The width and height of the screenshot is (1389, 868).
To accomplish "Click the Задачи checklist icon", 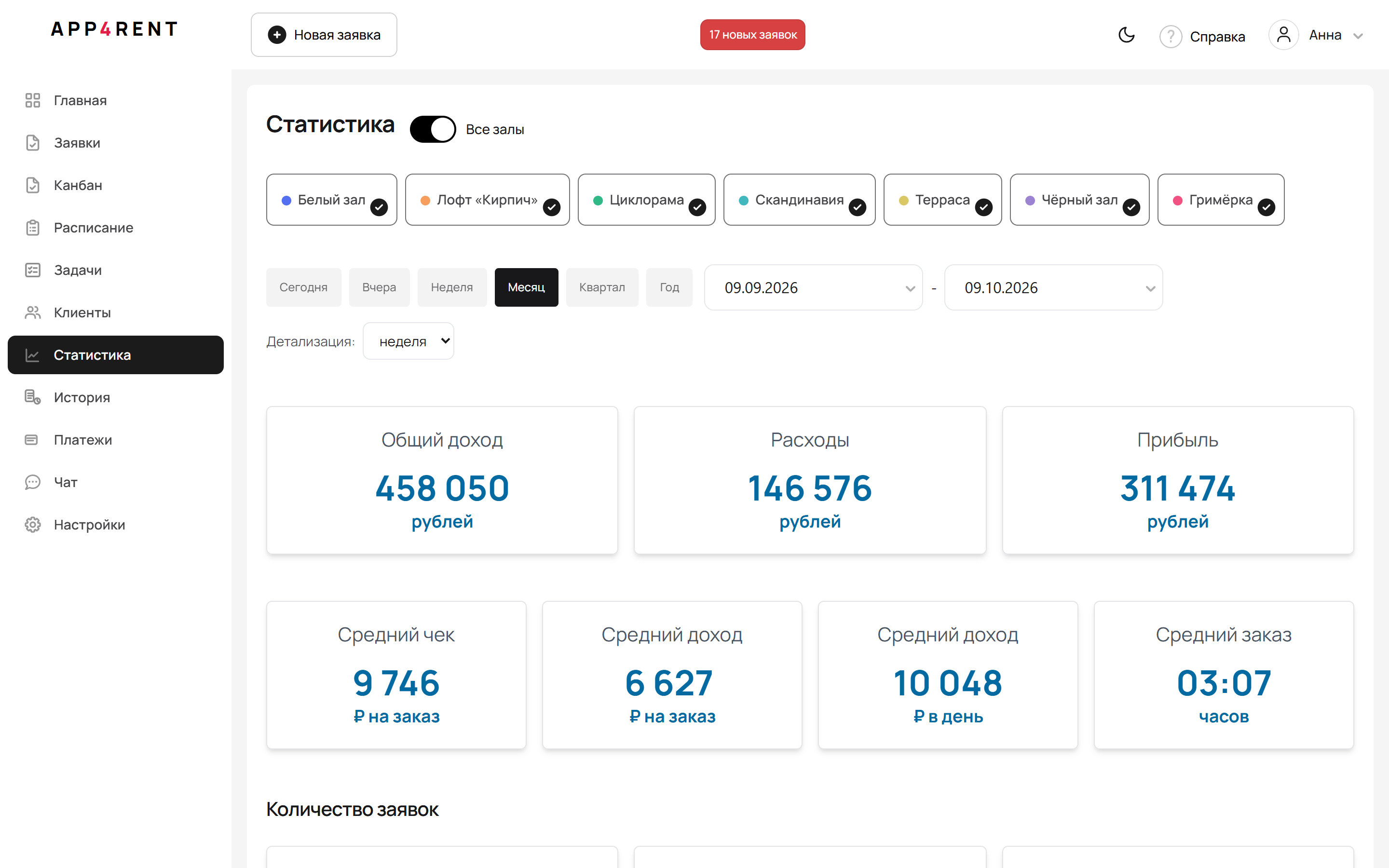I will [x=33, y=271].
